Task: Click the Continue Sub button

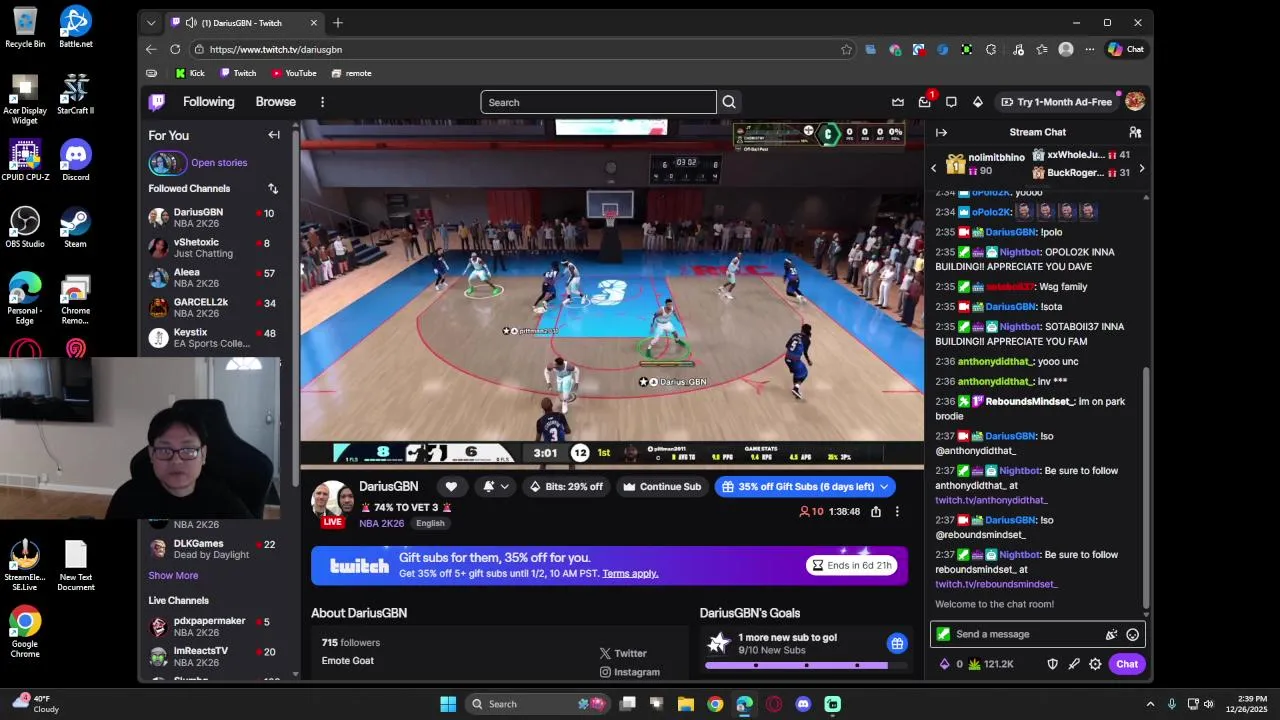Action: 662,487
